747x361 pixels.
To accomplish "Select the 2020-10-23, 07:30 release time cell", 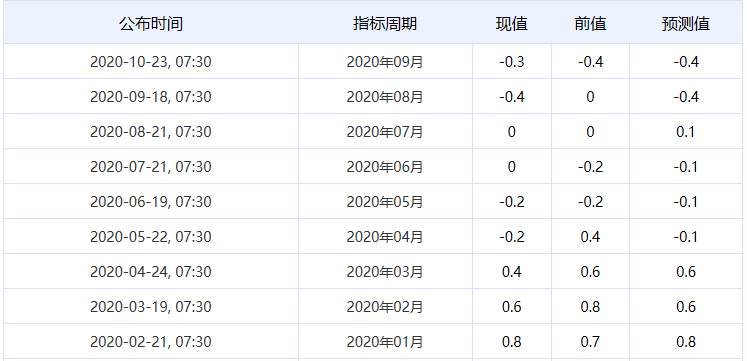I will [151, 62].
